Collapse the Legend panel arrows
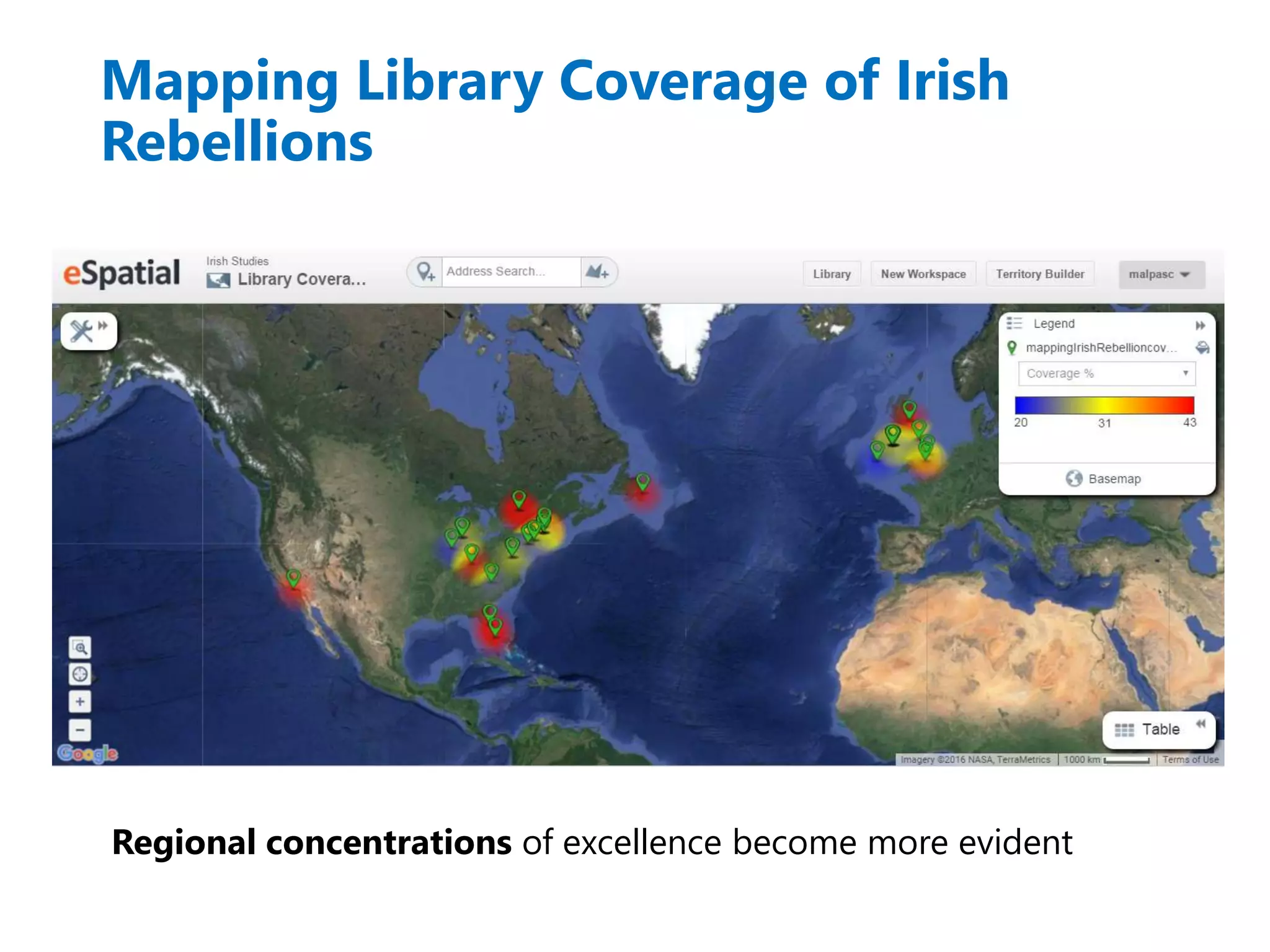The height and width of the screenshot is (952, 1270). [1200, 325]
